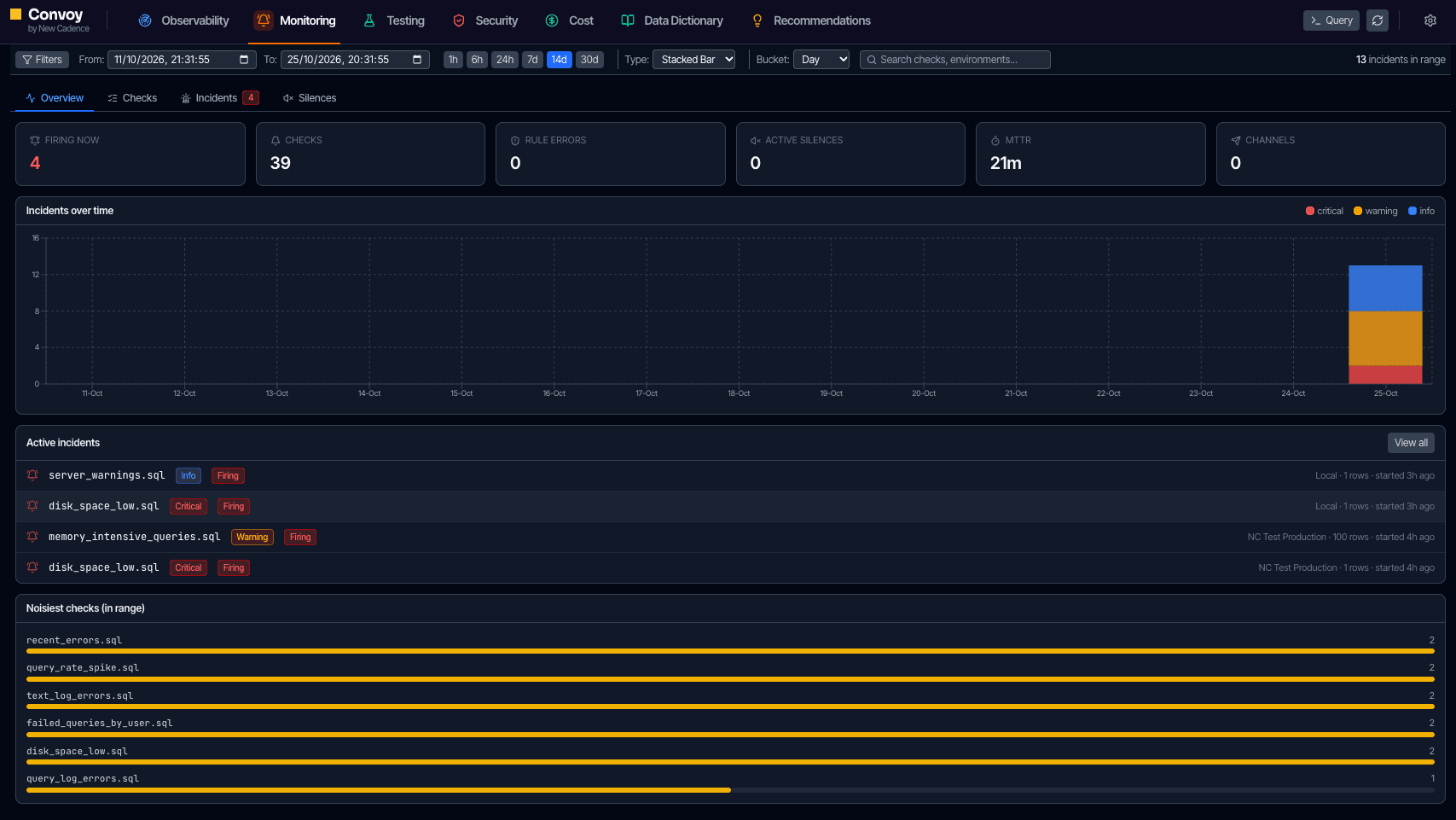Click the Testing flask icon
Image resolution: width=1456 pixels, height=820 pixels.
coord(369,20)
